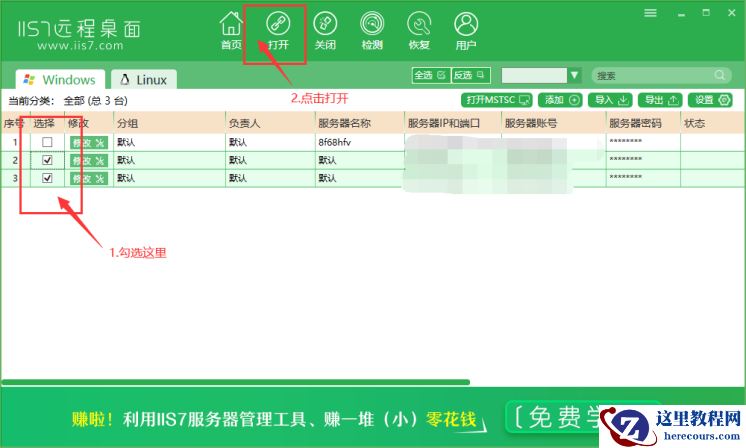Click the 服务器IP和端口 column header
Viewport: 746px width, 448px height.
pyautogui.click(x=452, y=123)
